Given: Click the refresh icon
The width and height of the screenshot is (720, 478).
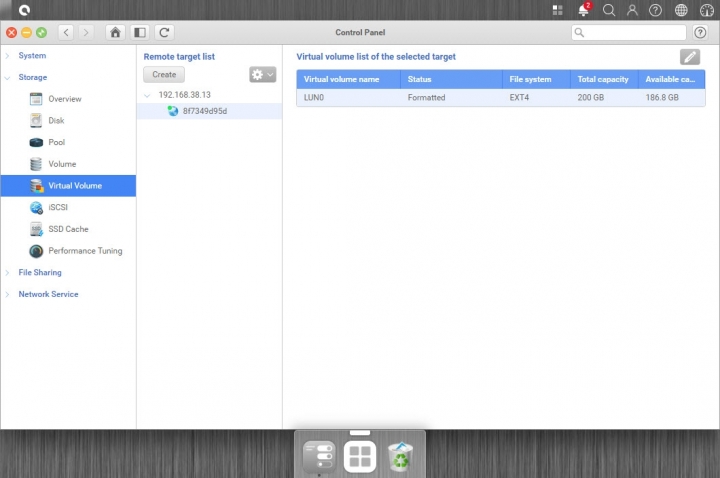Looking at the screenshot, I should (164, 32).
